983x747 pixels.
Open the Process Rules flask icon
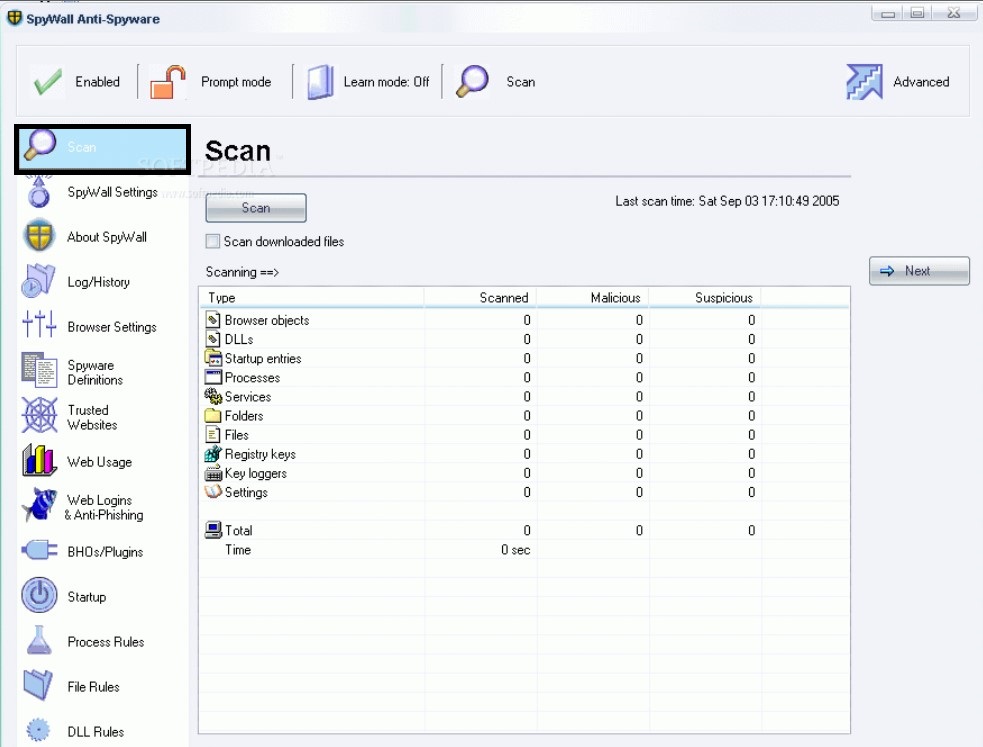(39, 640)
